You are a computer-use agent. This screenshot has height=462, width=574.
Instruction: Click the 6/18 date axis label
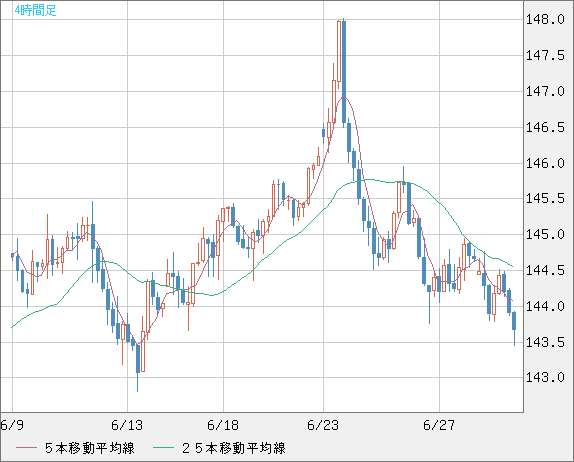click(x=223, y=425)
